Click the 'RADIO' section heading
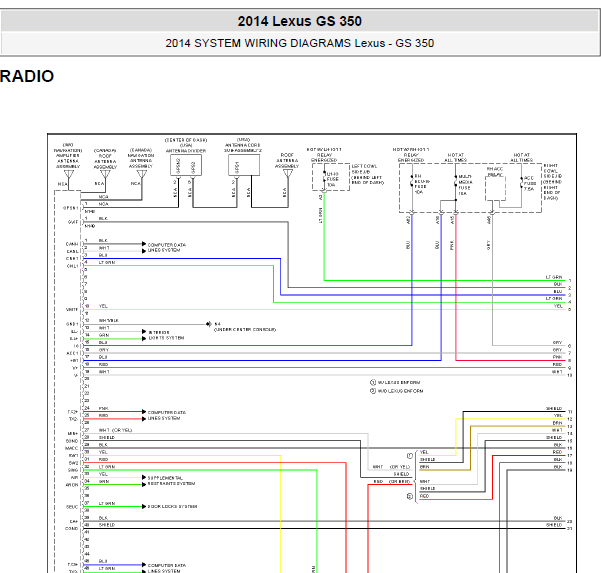This screenshot has height=573, width=601. (27, 76)
